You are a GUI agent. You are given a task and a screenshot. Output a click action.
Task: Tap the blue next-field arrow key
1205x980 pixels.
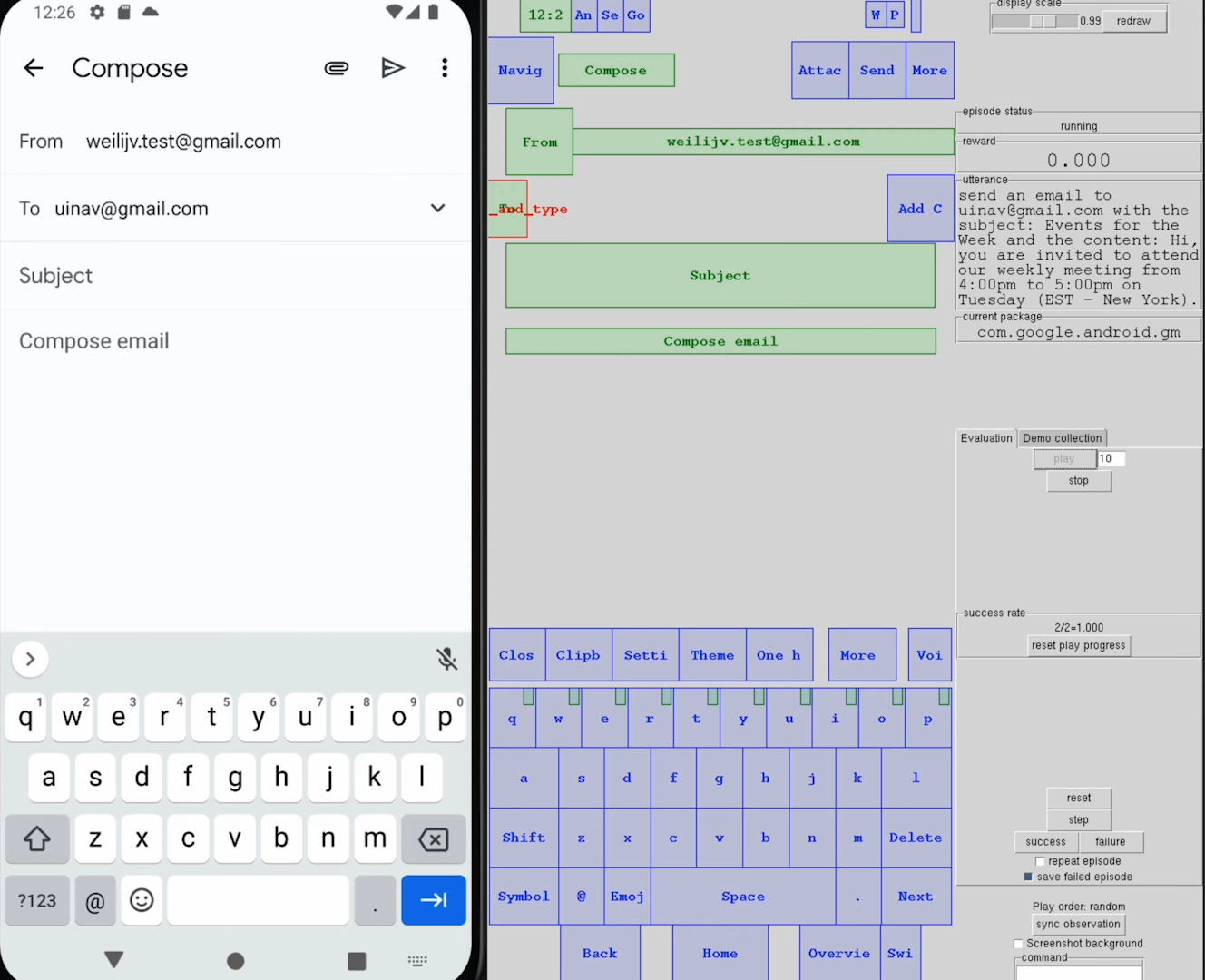[x=434, y=900]
